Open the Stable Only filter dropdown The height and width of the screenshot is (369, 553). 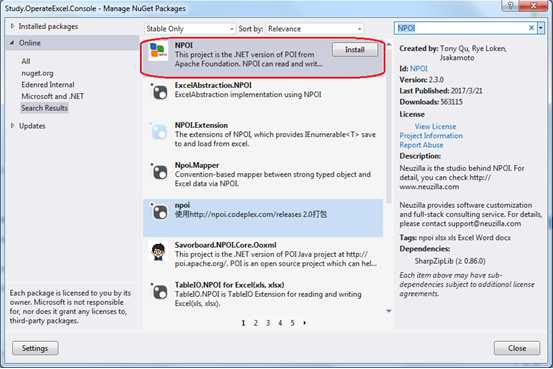[x=189, y=29]
